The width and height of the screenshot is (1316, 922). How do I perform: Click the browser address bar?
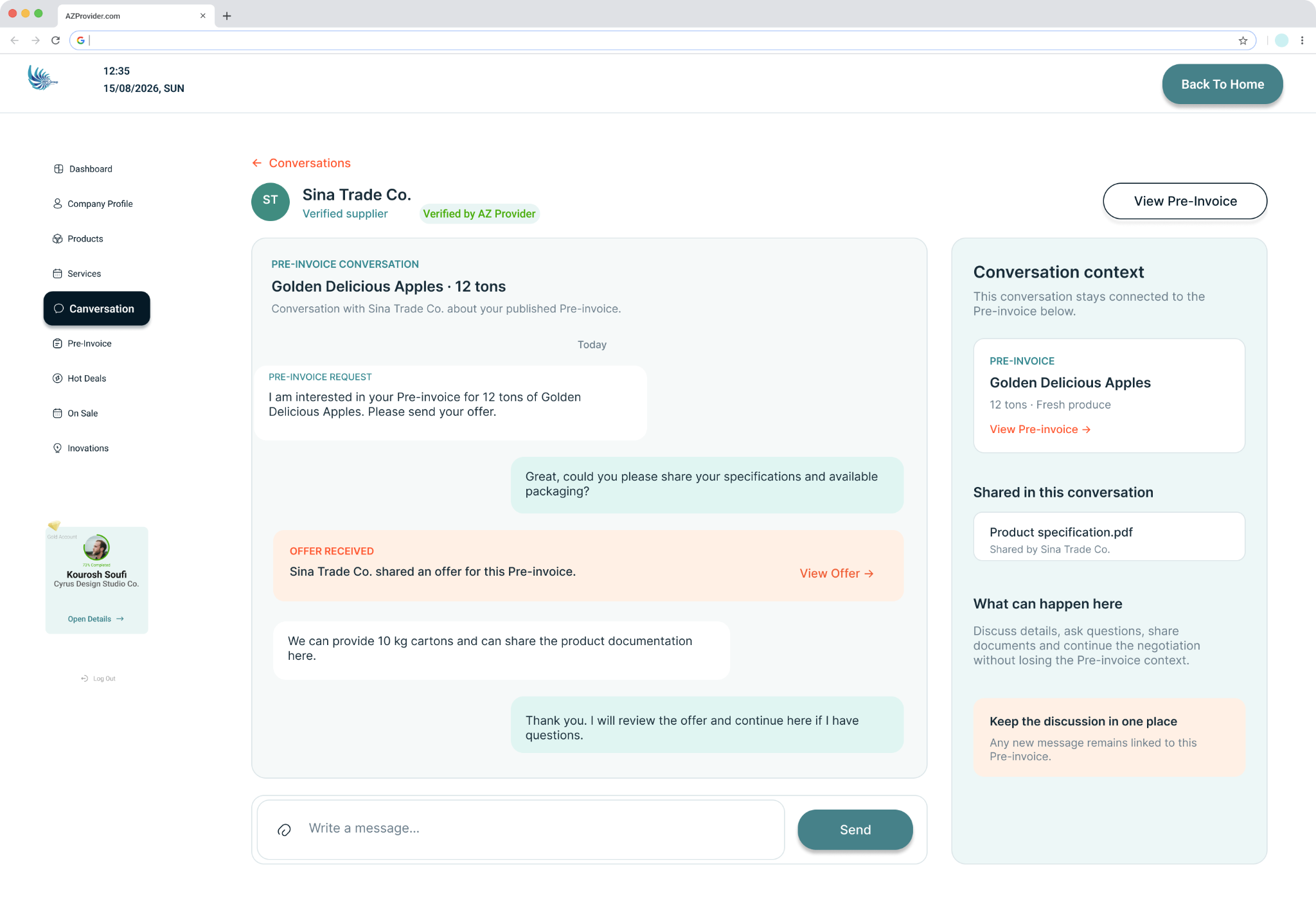(x=662, y=40)
